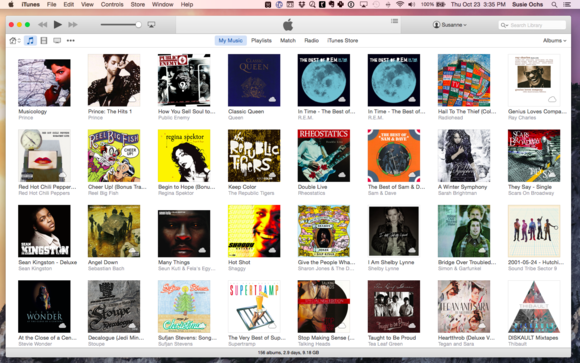Open the Window menu
Viewport: 580px width, 363px height.
[162, 4]
